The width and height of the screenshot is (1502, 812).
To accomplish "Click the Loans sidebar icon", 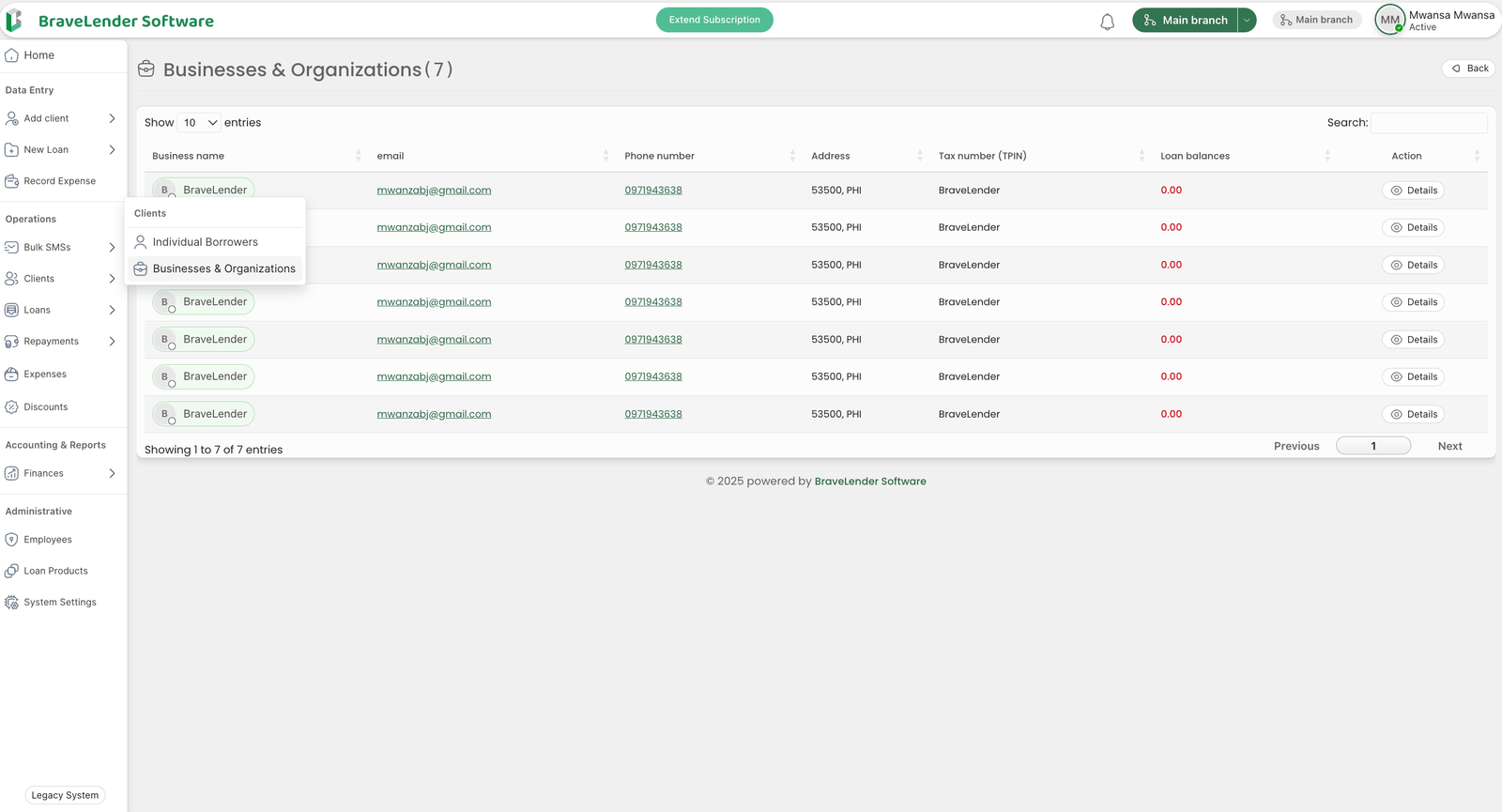I will click(11, 310).
